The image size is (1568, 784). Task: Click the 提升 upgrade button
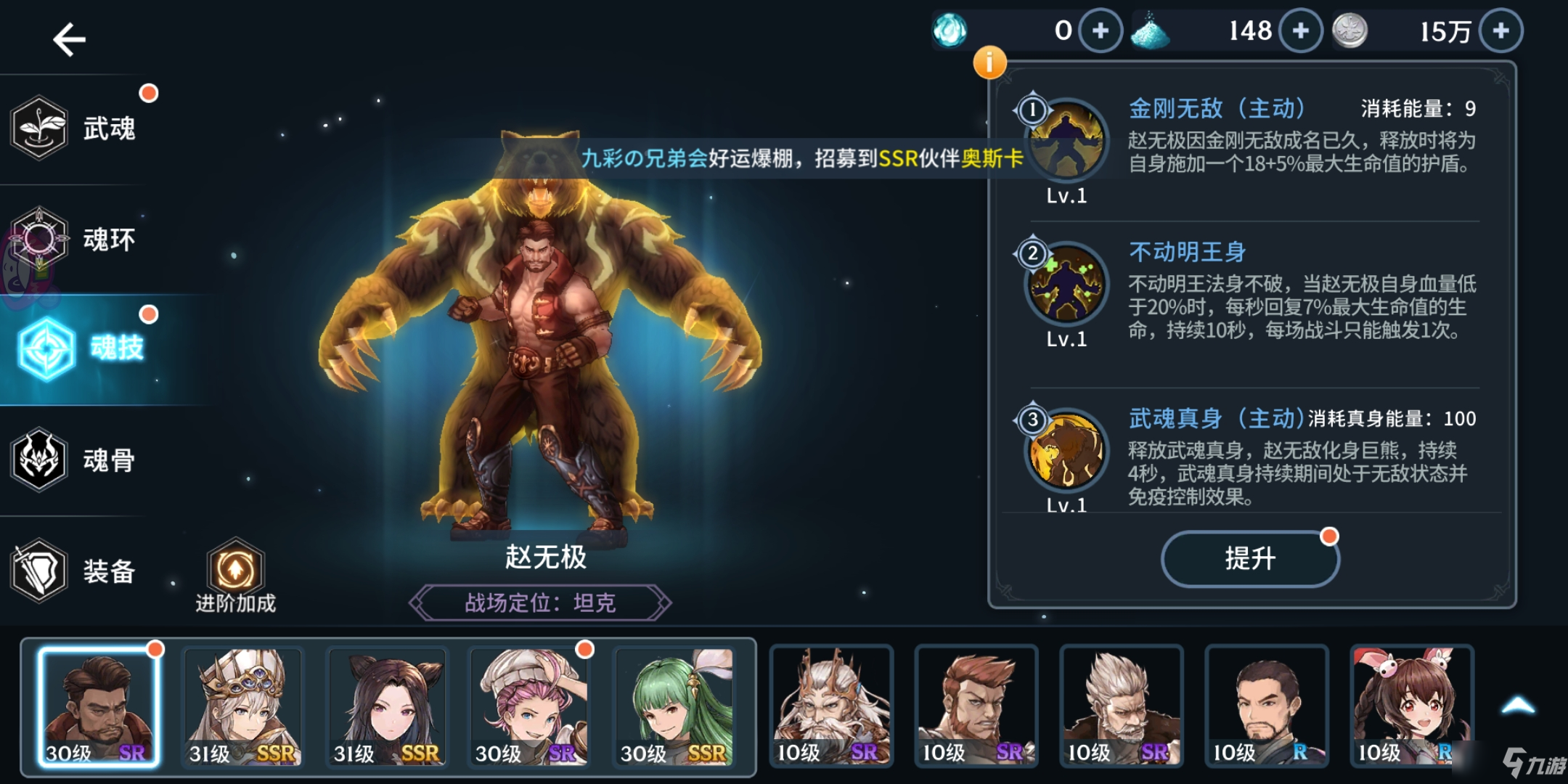point(1250,558)
